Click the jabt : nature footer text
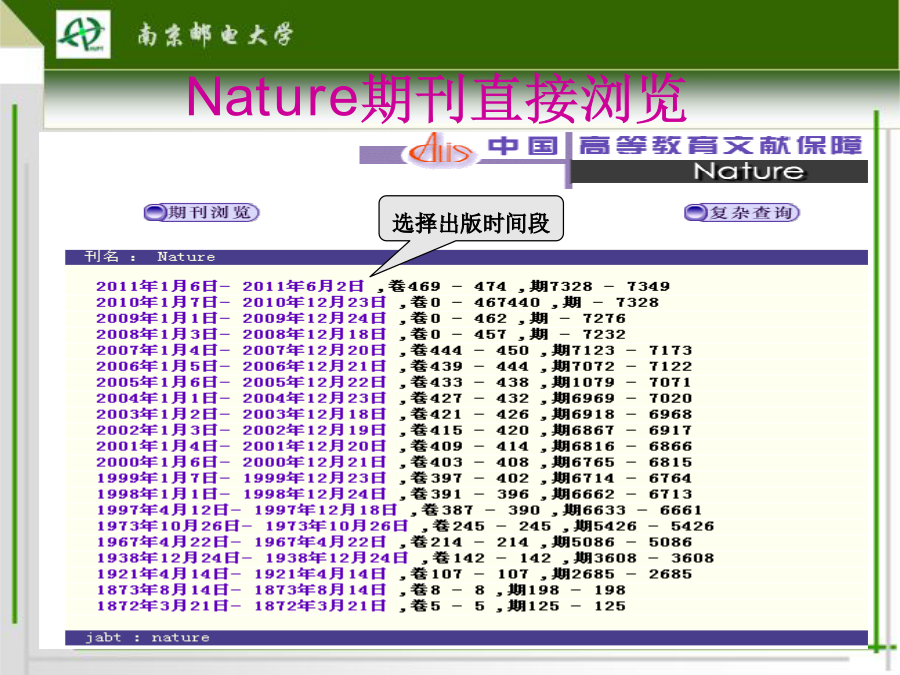The height and width of the screenshot is (675, 900). (x=148, y=638)
